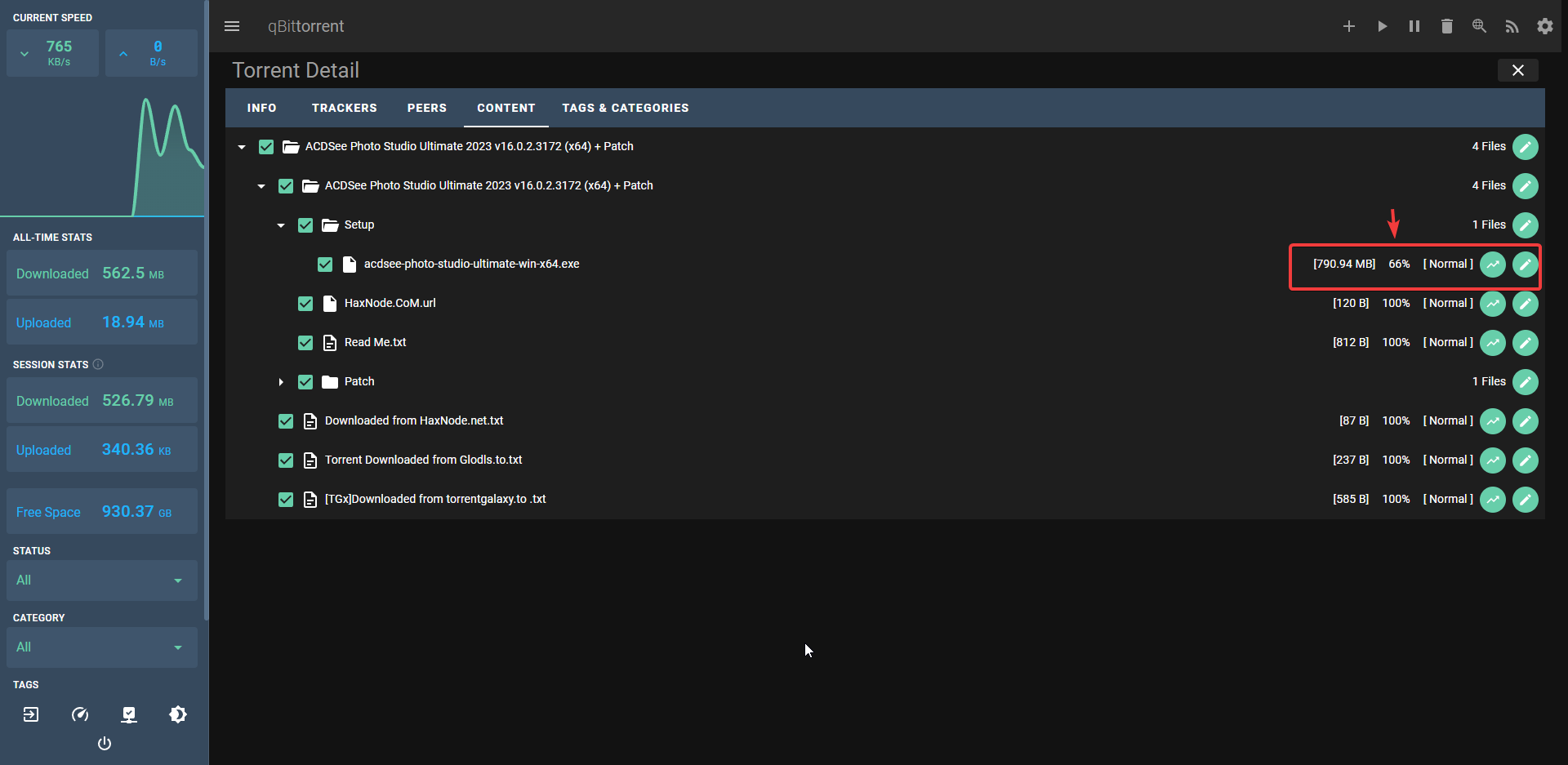
Task: Uncheck the Read Me.txt file
Action: tap(305, 342)
